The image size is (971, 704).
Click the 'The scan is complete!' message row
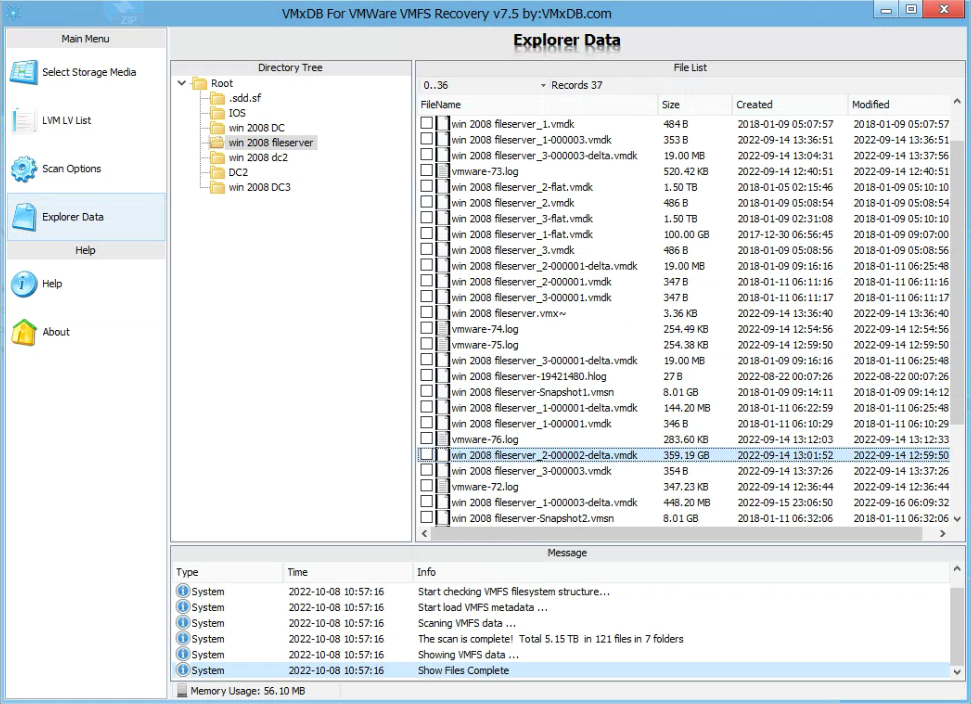pyautogui.click(x=560, y=638)
